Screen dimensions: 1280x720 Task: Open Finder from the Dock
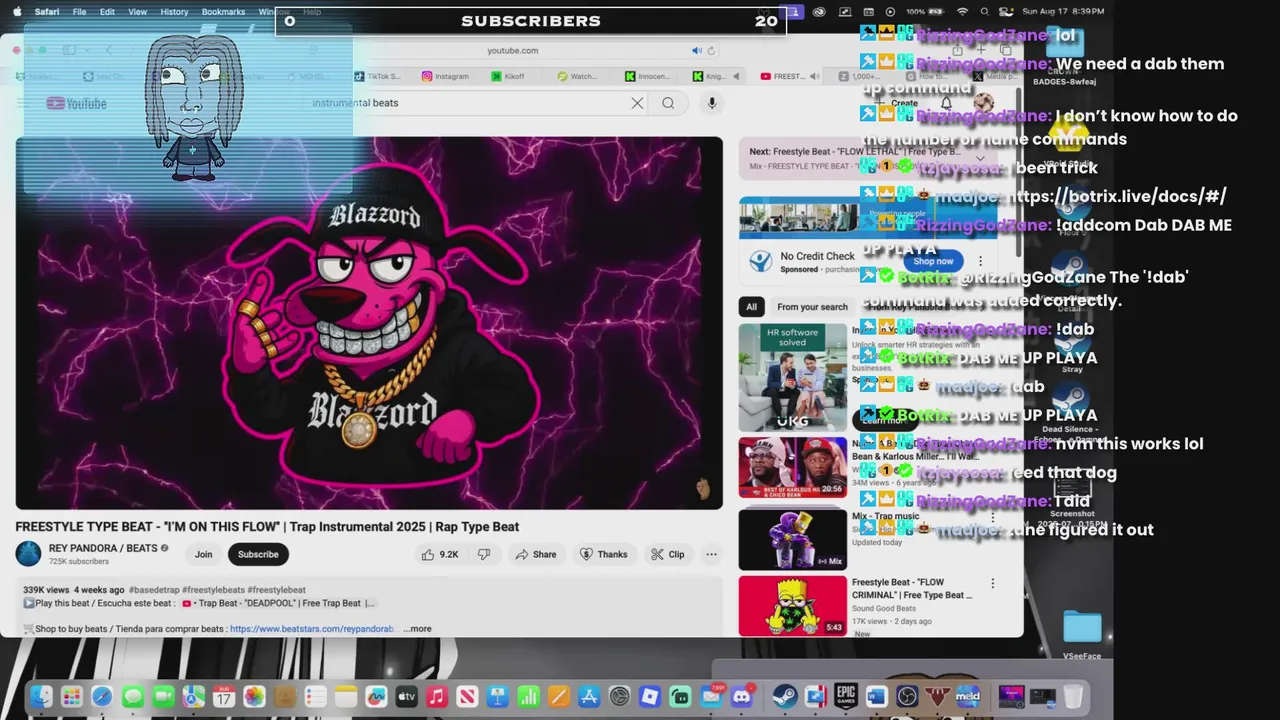click(x=41, y=697)
